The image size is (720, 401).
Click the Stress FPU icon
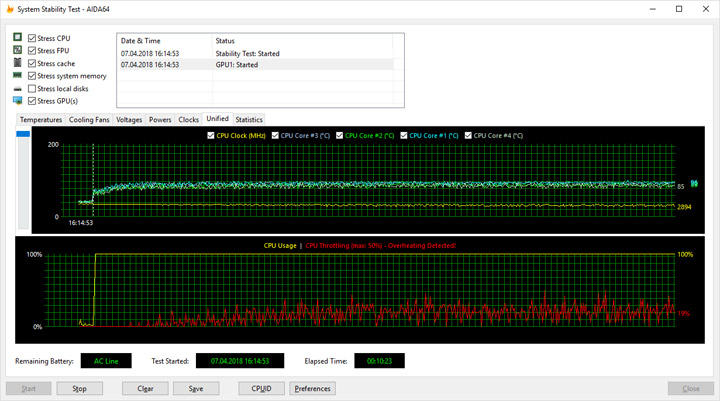pyautogui.click(x=17, y=50)
